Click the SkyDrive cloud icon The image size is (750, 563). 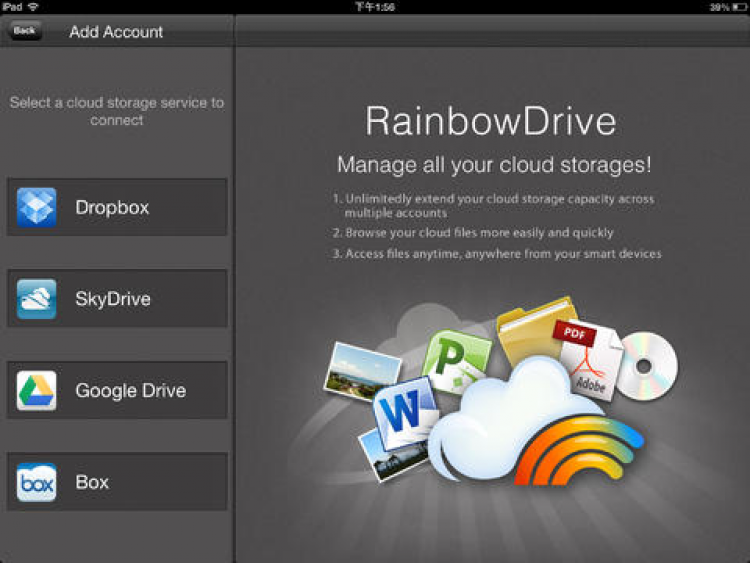36,299
